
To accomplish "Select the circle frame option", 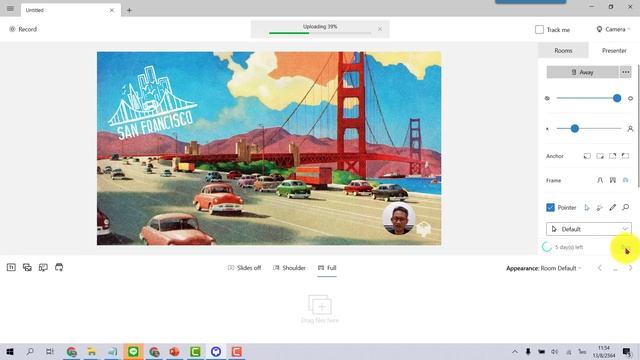I will click(x=625, y=180).
